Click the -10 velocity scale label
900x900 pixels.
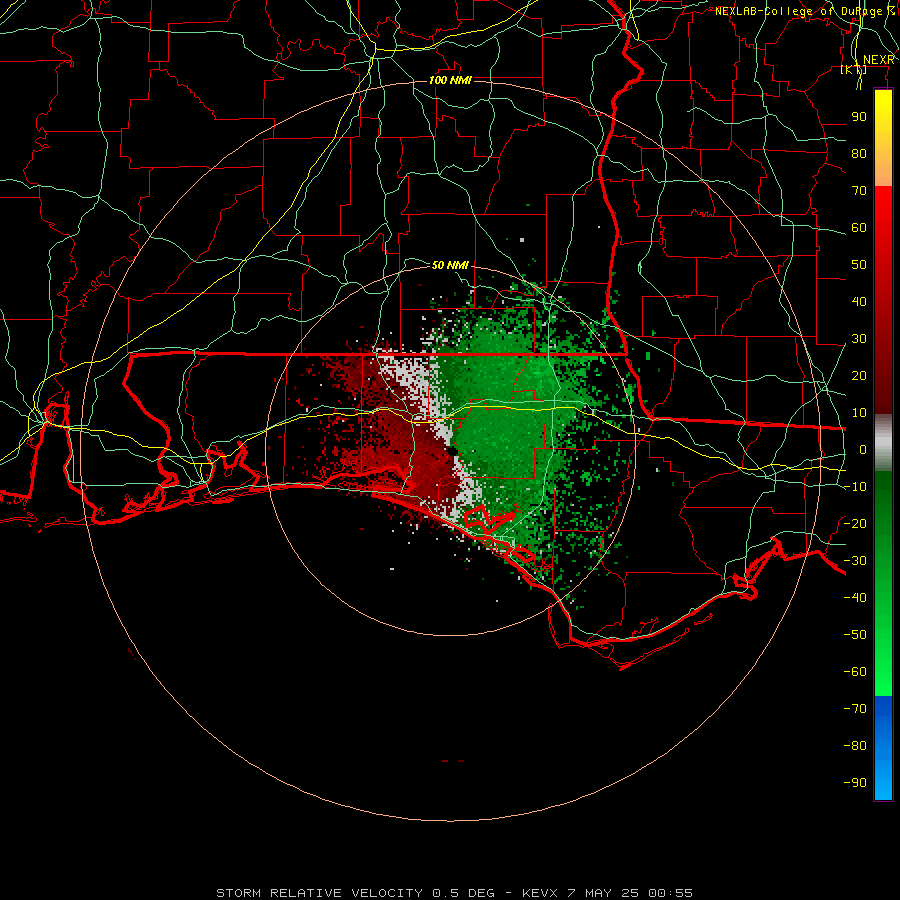tap(855, 487)
